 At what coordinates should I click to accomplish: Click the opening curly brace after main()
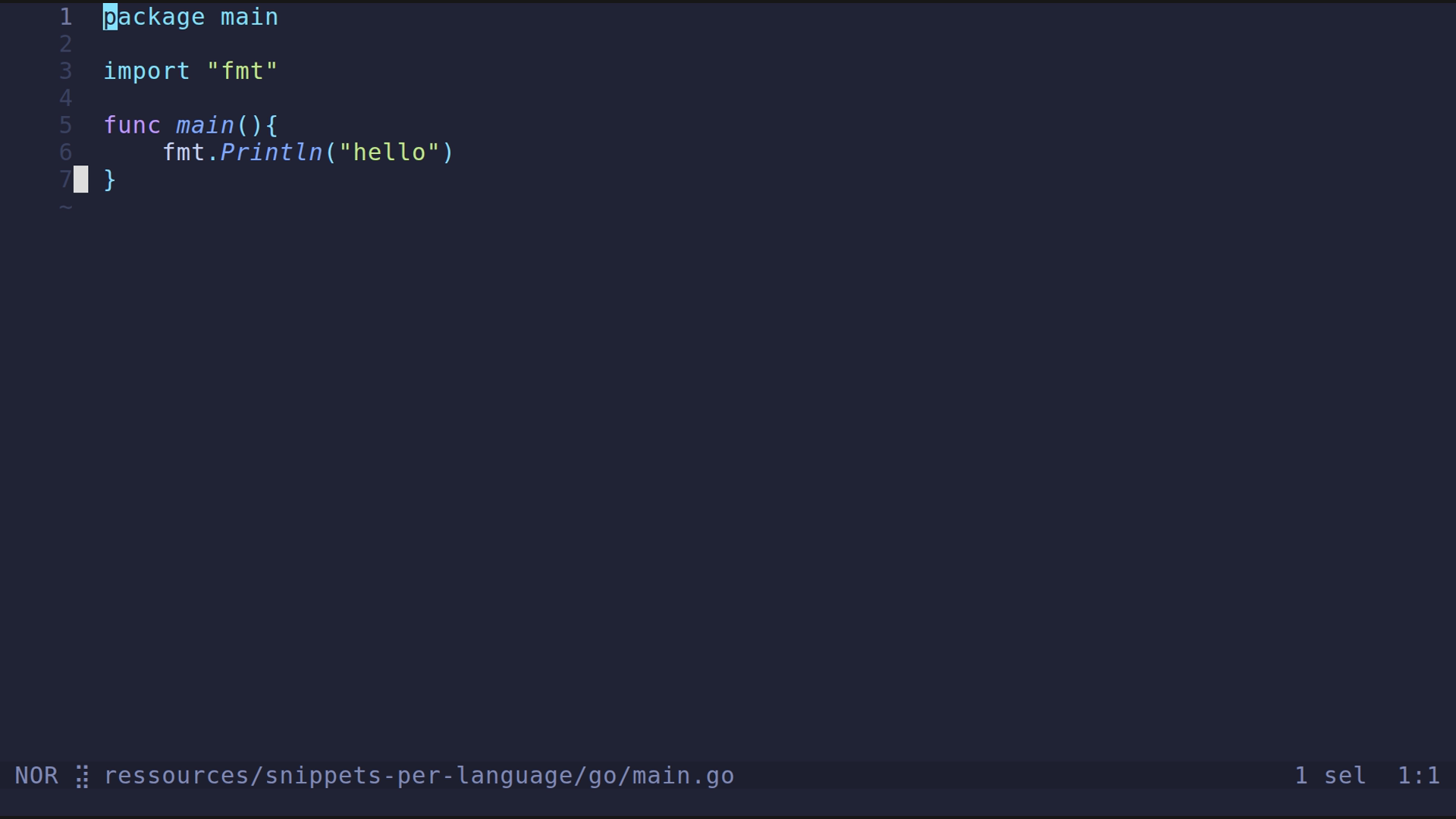click(272, 125)
